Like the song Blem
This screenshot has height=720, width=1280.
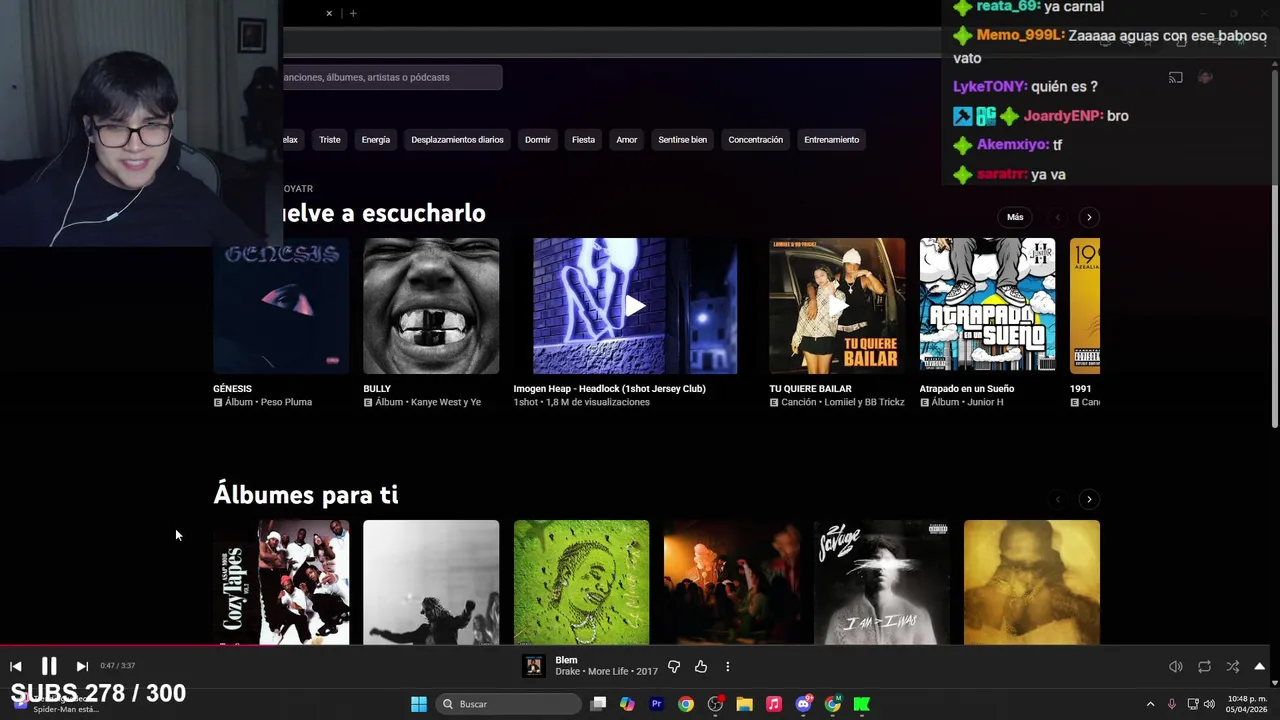pos(701,667)
